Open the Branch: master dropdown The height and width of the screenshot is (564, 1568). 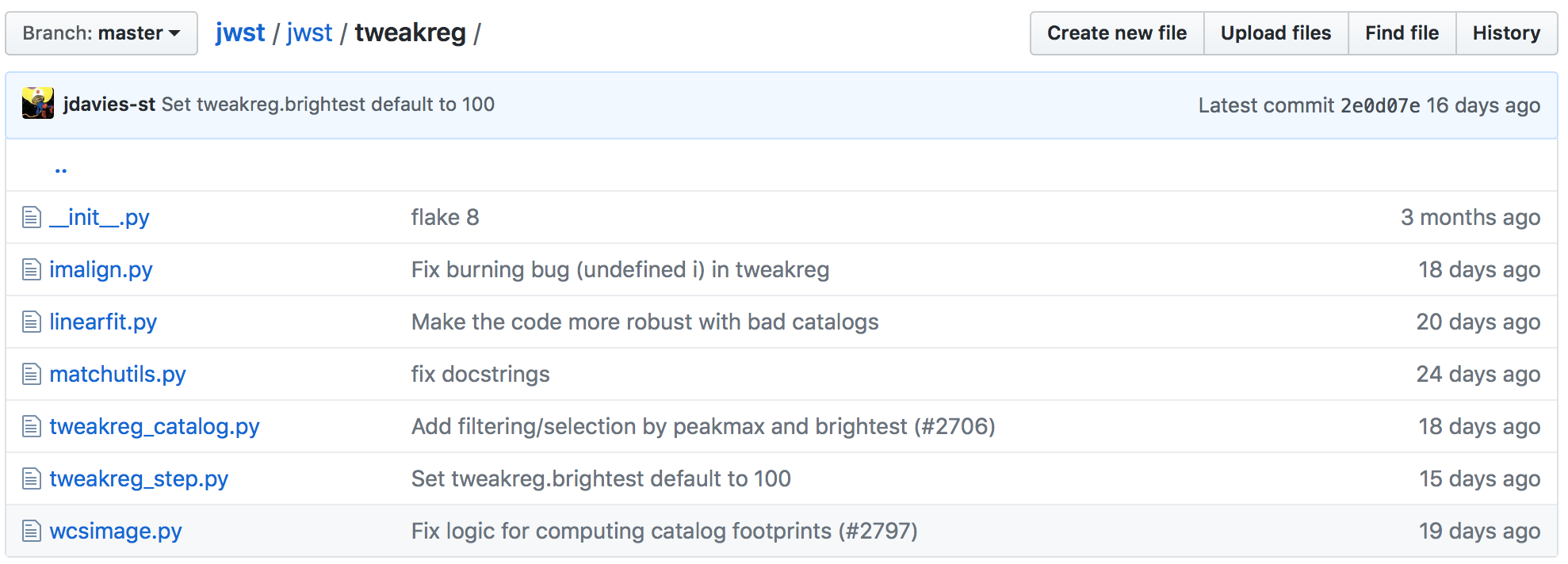pos(101,33)
